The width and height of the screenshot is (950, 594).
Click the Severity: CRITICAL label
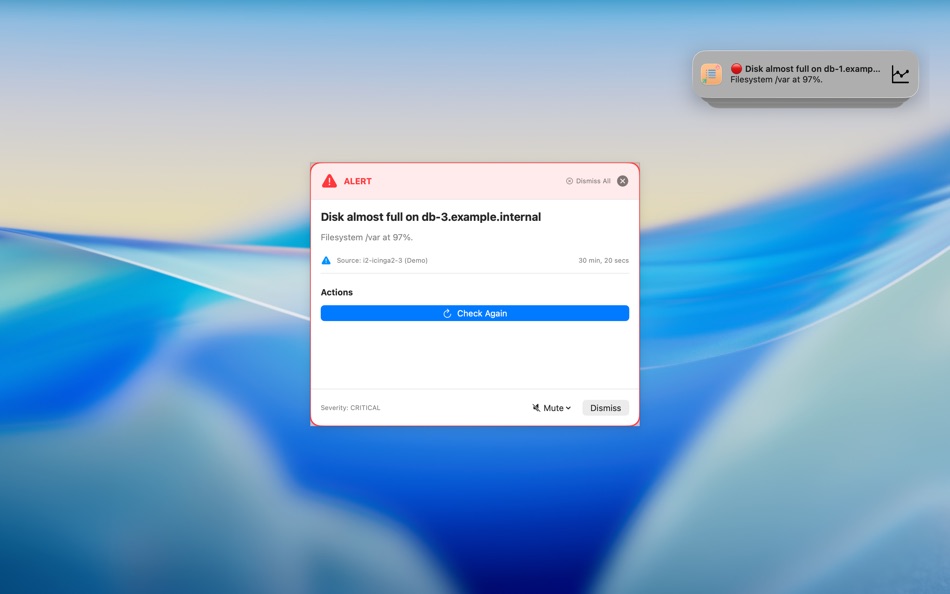tap(350, 407)
